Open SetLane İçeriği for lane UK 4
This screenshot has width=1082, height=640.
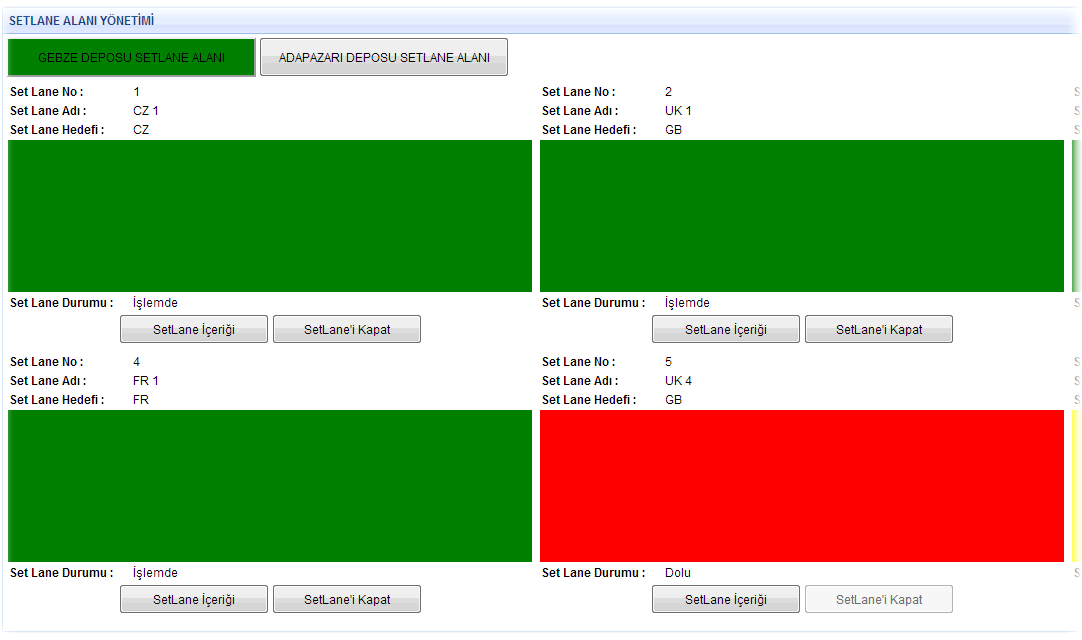point(725,600)
